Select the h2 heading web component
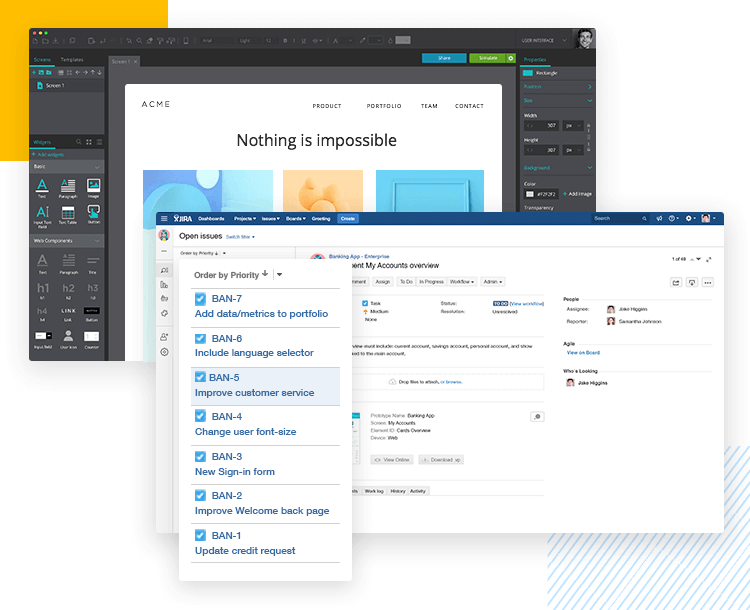Image resolution: width=750 pixels, height=610 pixels. coord(68,290)
